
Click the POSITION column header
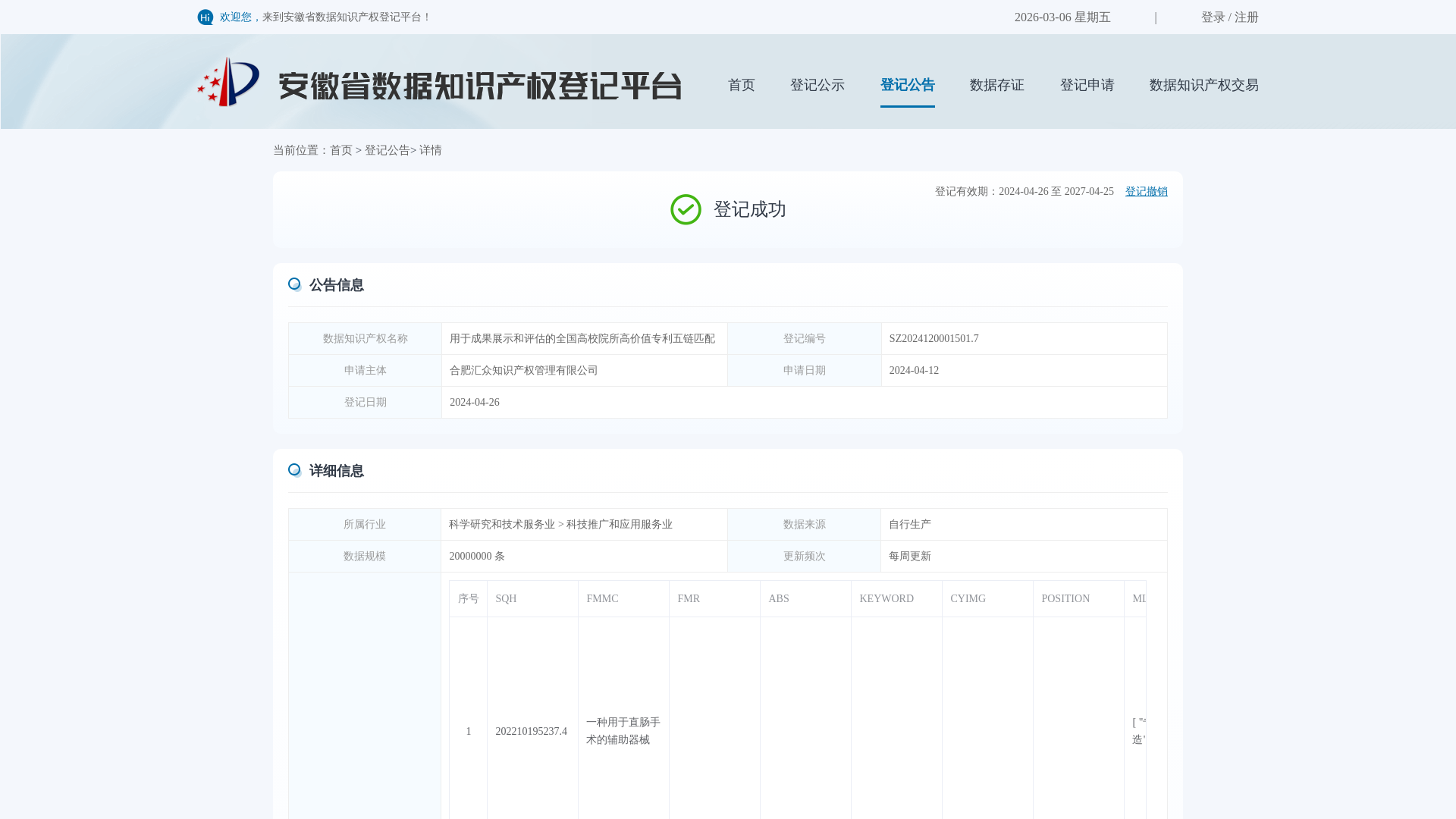(x=1078, y=599)
